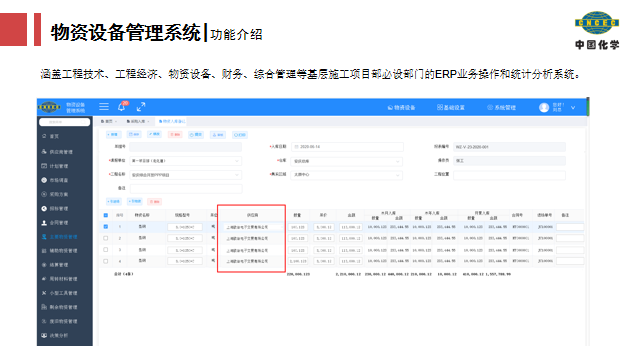
Task: Click the red delete button in top toolbar
Action: pyautogui.click(x=175, y=135)
